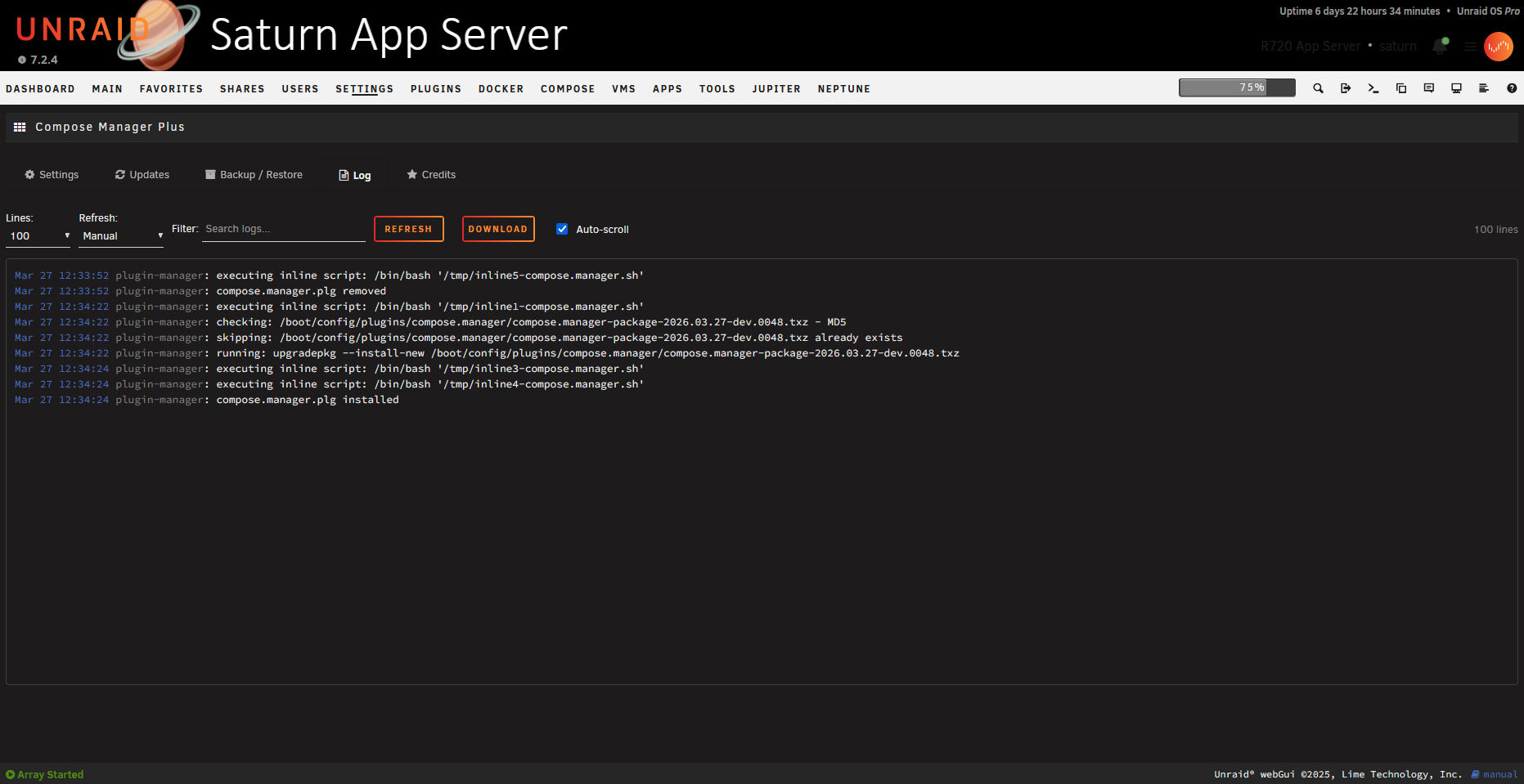The width and height of the screenshot is (1524, 784).
Task: Open the Favorites menu item
Action: (171, 89)
